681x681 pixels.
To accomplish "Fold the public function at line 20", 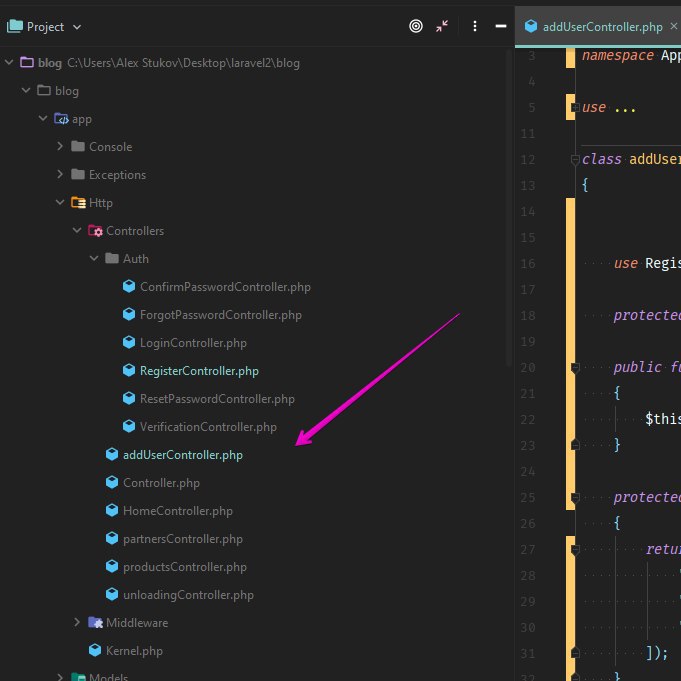I will (x=575, y=368).
